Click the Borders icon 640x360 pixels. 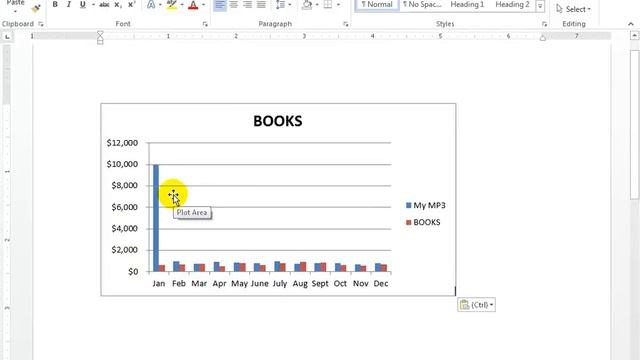coord(328,5)
